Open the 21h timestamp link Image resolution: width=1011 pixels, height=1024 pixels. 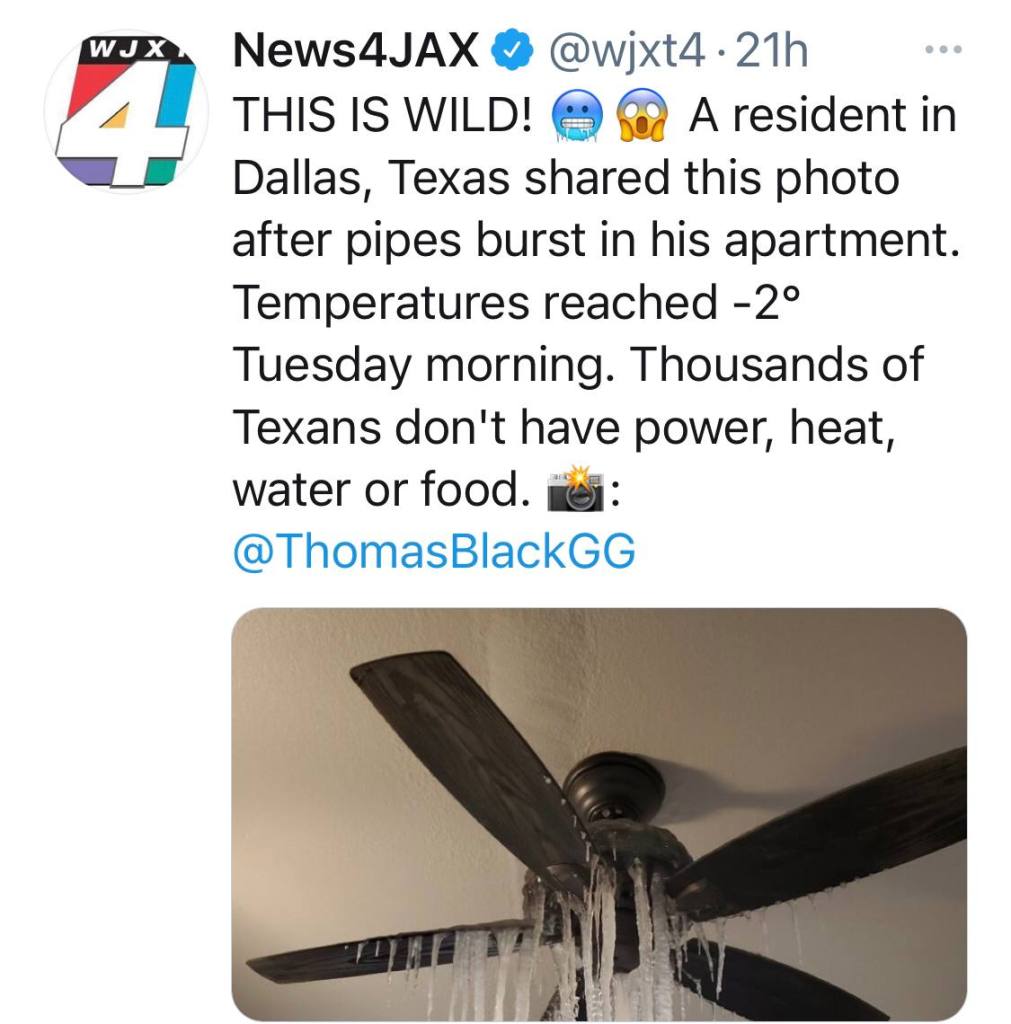(771, 51)
